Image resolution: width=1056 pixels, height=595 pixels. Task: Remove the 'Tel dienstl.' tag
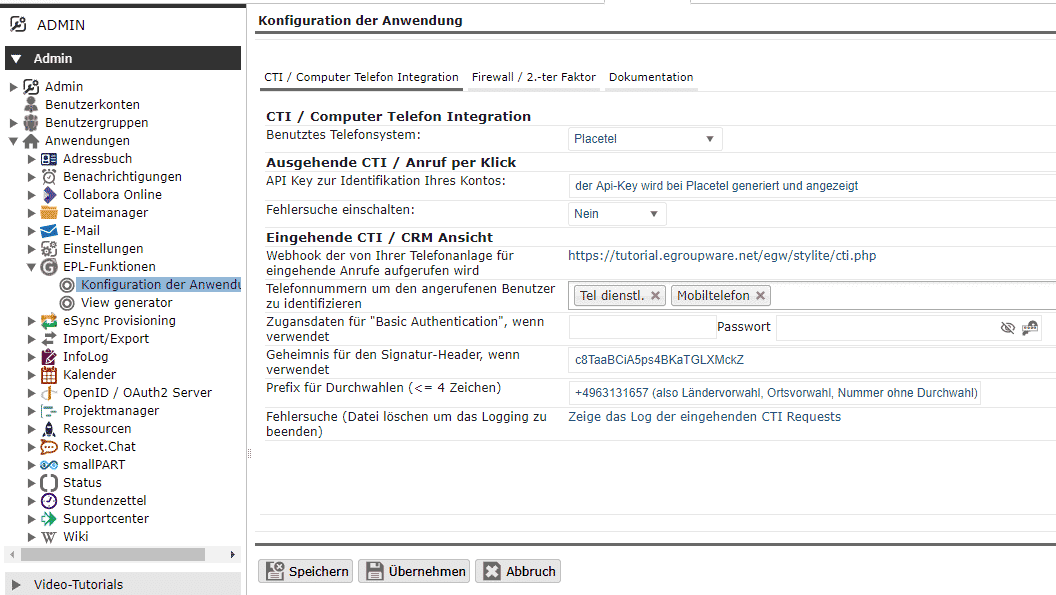pos(655,295)
